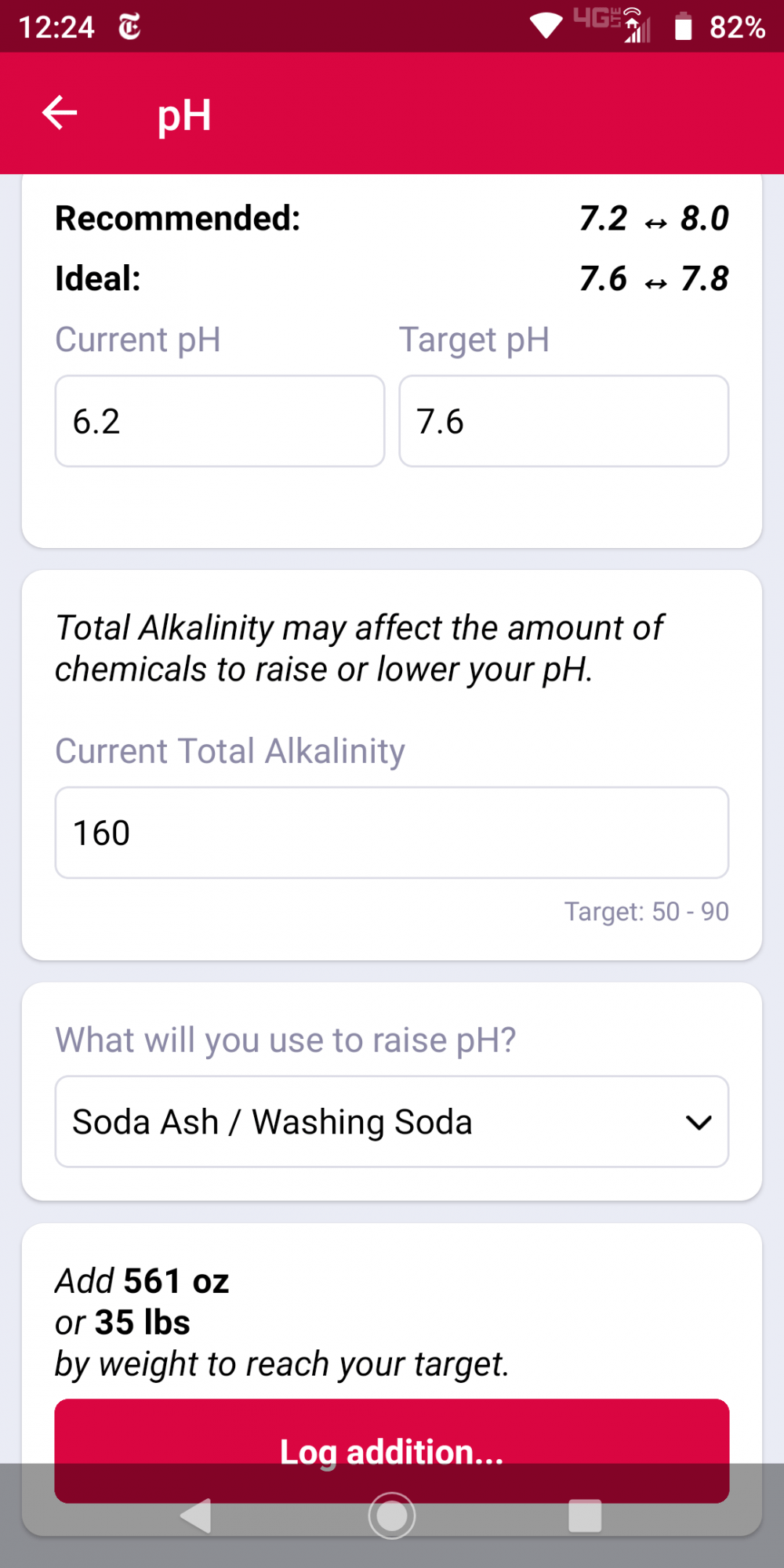
Task: Tap the Android home circle button
Action: pyautogui.click(x=392, y=1515)
